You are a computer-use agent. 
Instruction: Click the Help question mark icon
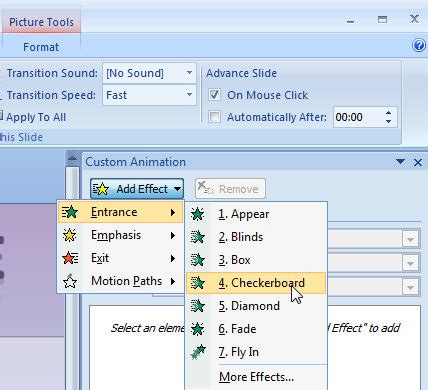419,45
